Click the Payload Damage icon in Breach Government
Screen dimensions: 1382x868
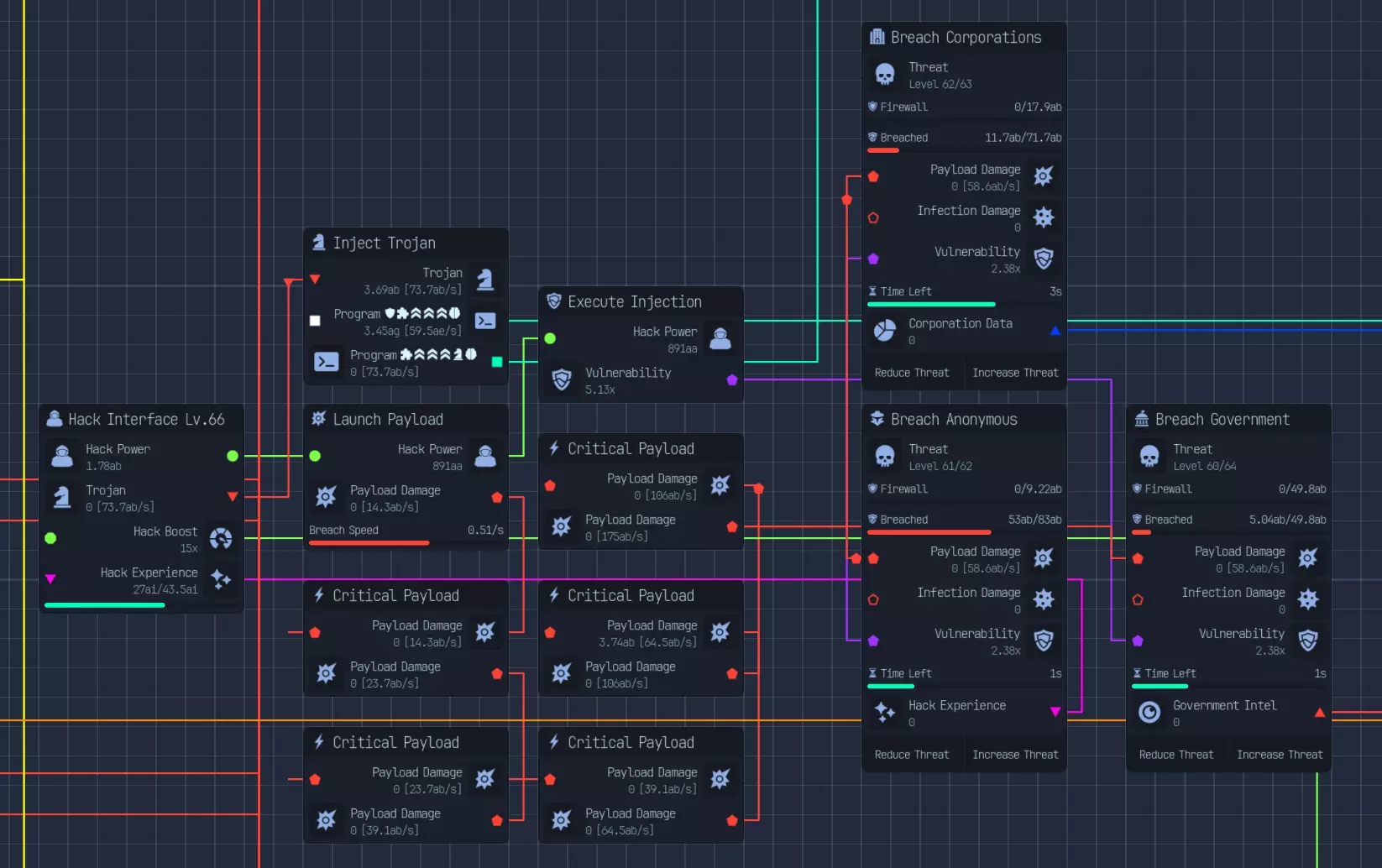(1308, 559)
